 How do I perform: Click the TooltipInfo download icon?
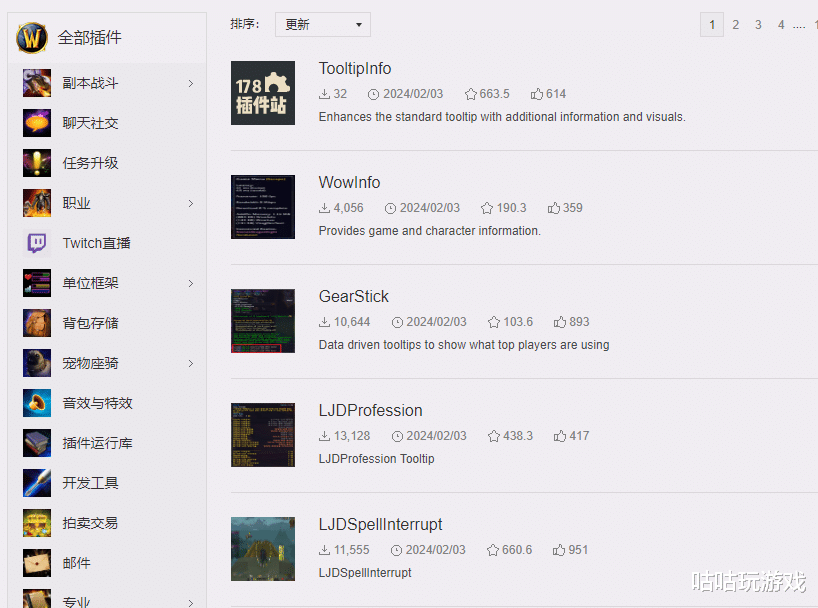click(x=324, y=94)
